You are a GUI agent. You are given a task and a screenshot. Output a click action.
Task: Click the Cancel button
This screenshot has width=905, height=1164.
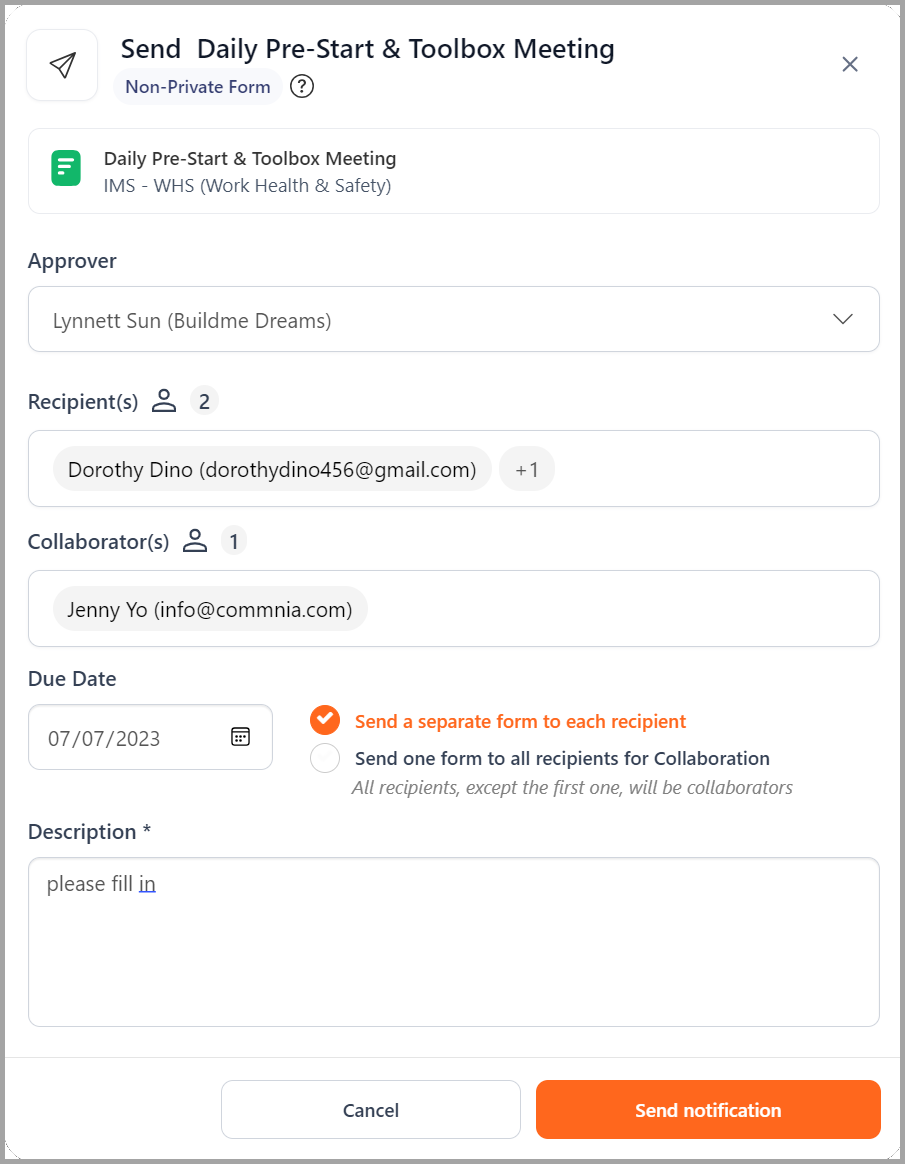coord(370,1110)
